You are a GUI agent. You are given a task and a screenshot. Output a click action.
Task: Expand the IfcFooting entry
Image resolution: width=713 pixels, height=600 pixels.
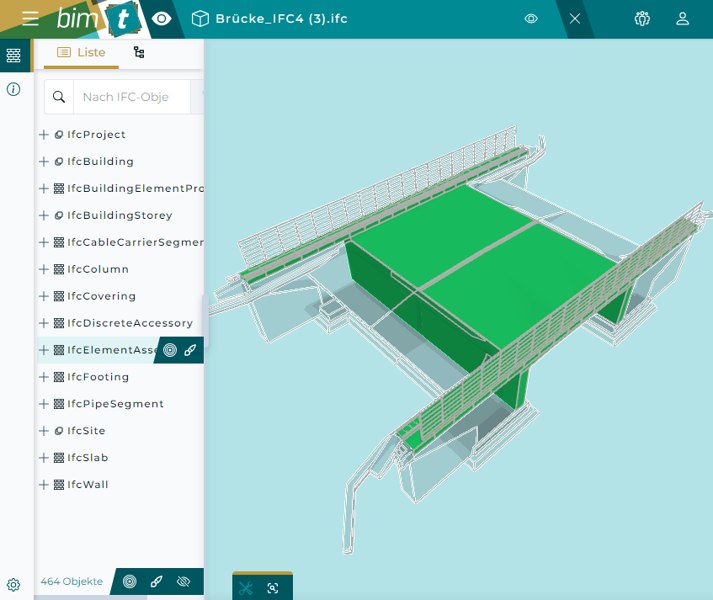(44, 377)
